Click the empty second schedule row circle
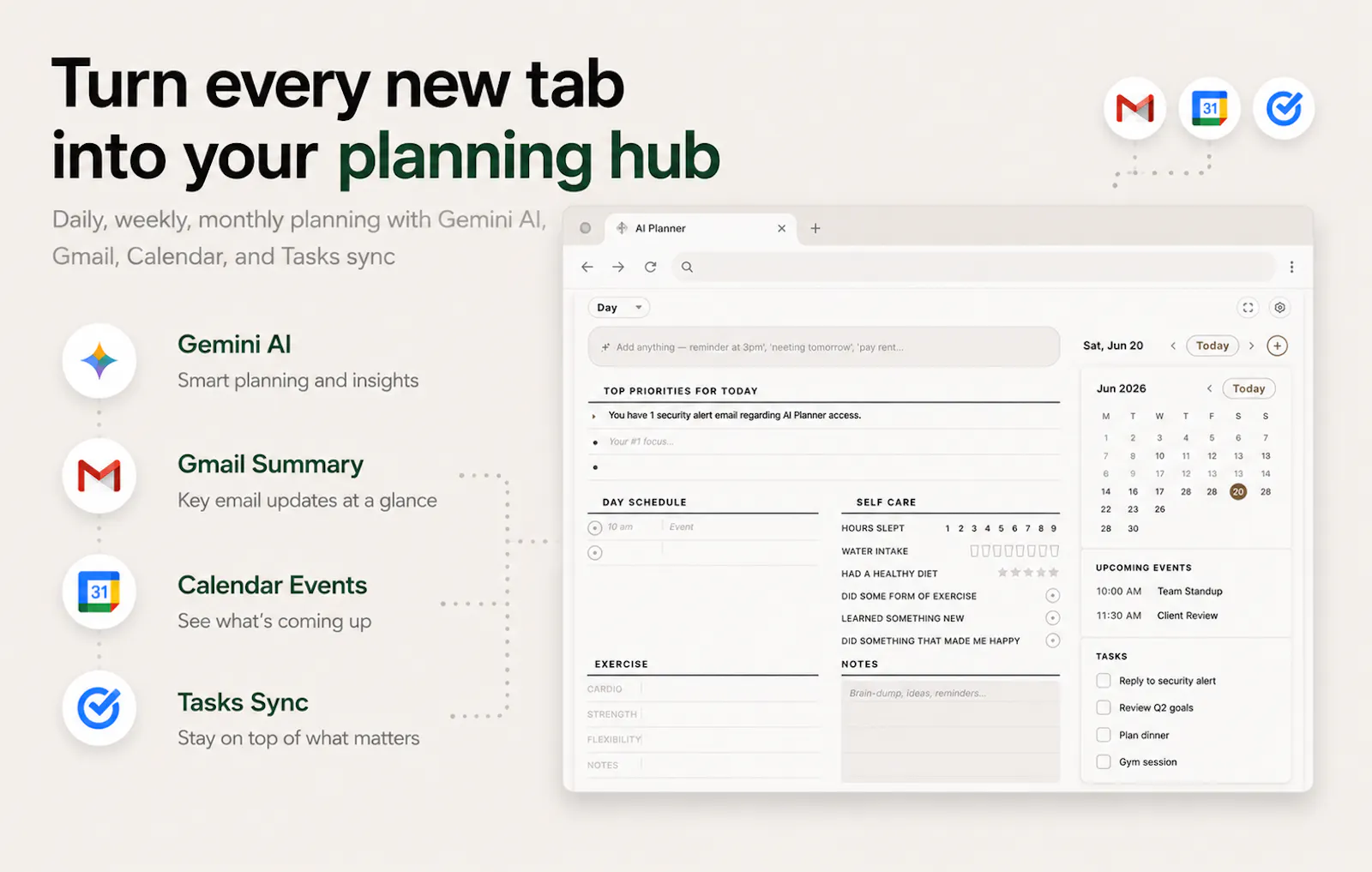 (594, 553)
